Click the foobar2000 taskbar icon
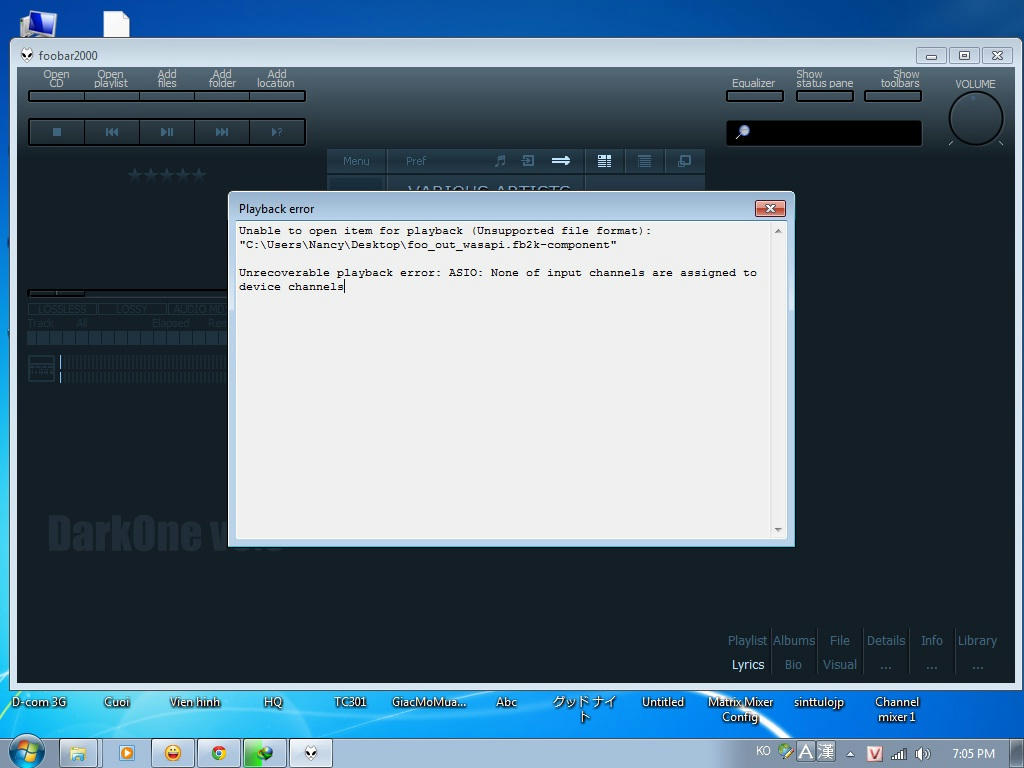 [x=311, y=754]
